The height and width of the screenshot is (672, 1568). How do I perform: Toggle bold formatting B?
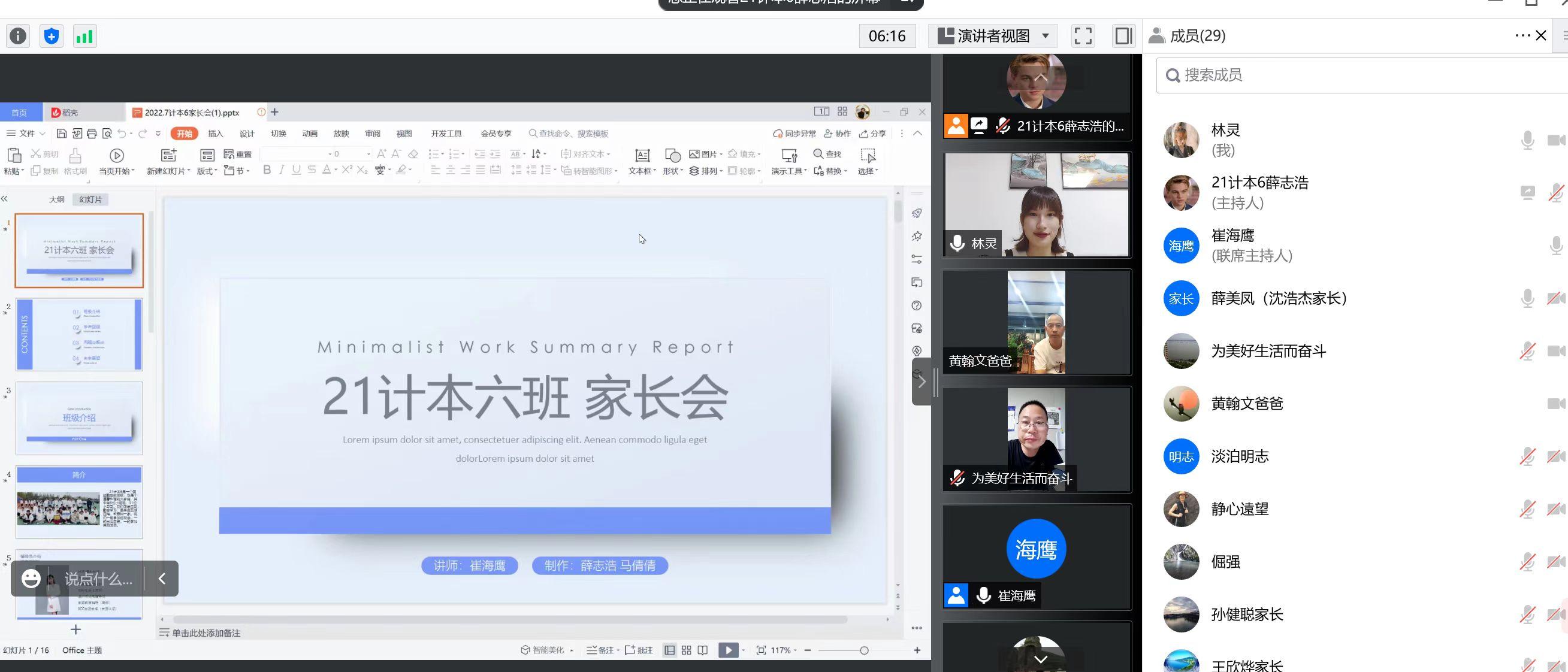pos(267,170)
